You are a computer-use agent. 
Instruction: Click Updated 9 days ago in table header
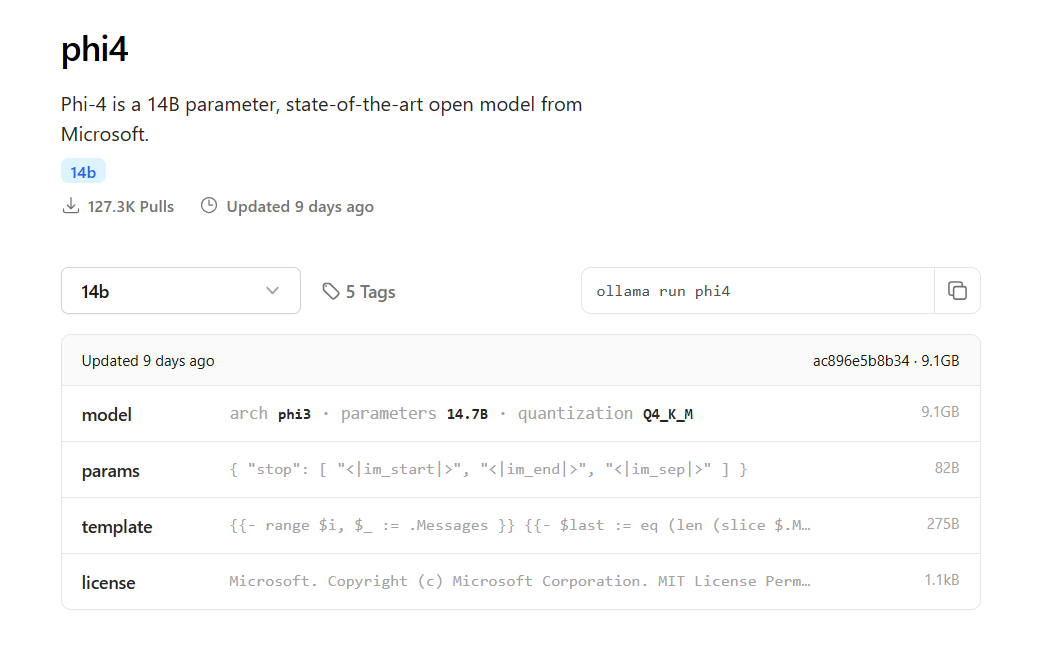148,361
